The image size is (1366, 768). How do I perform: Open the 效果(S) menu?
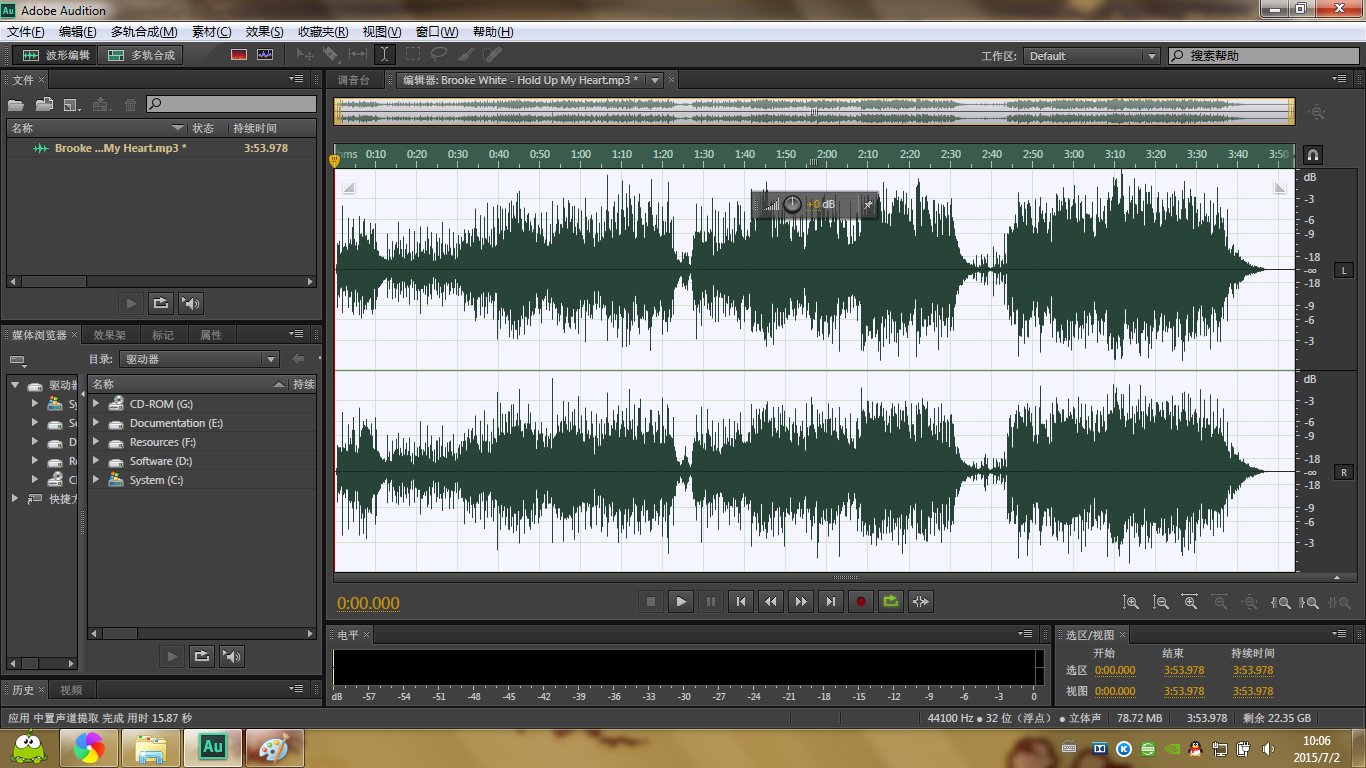point(264,32)
